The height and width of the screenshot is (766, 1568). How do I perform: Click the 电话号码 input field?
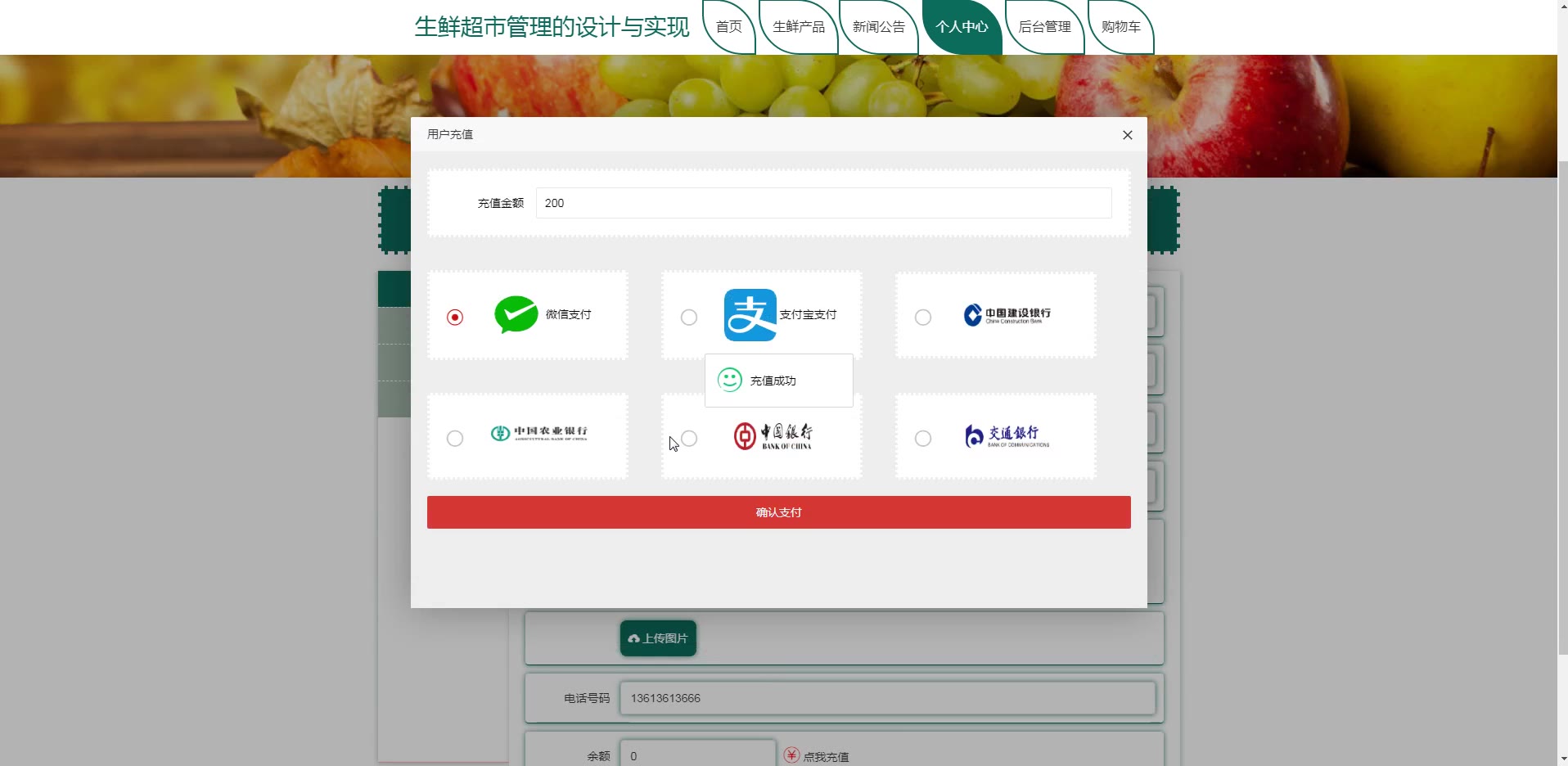coord(888,698)
